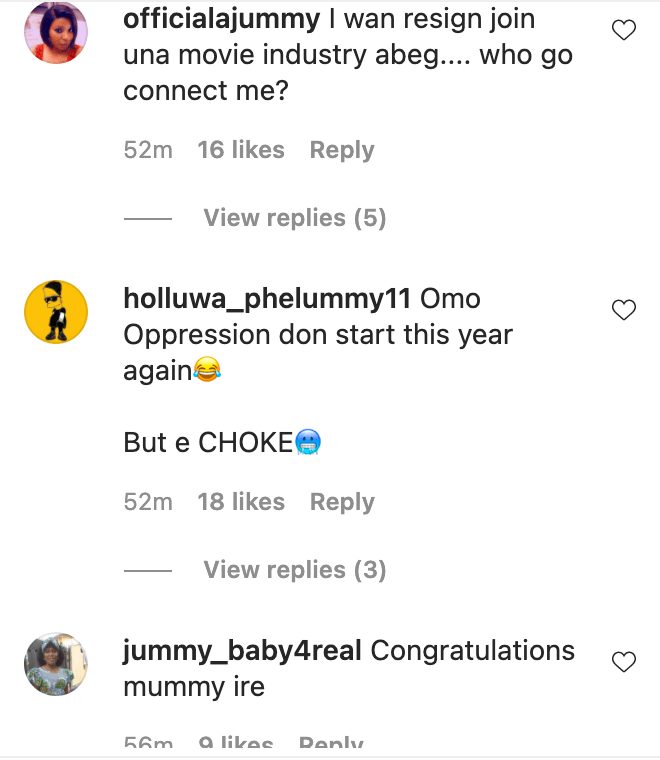The image size is (660, 760).
Task: Open officialajummy's profile picture
Action: click(x=56, y=31)
